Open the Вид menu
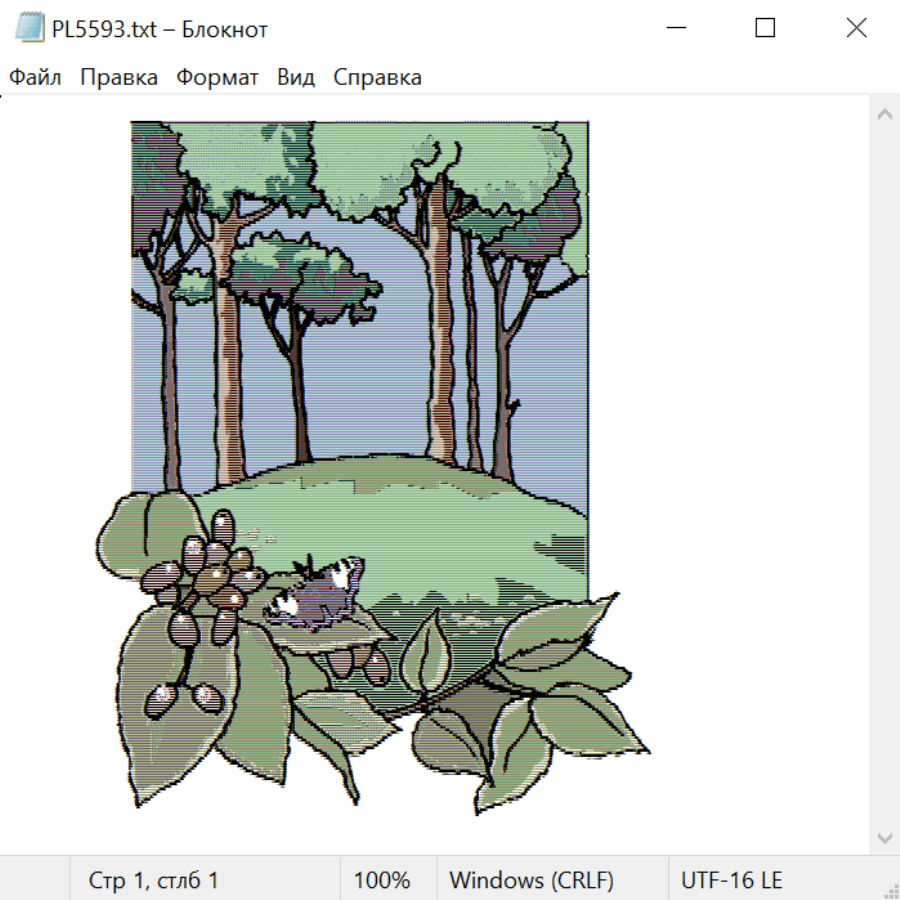Screen dimensions: 900x900 coord(296,78)
